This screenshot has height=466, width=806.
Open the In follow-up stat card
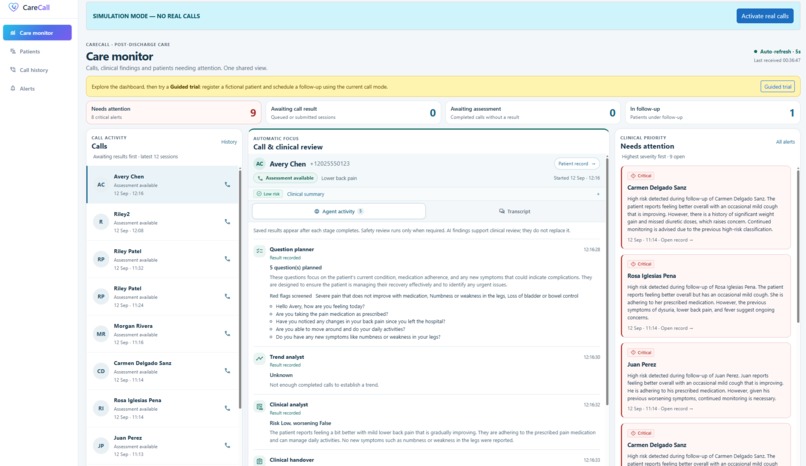pyautogui.click(x=712, y=113)
